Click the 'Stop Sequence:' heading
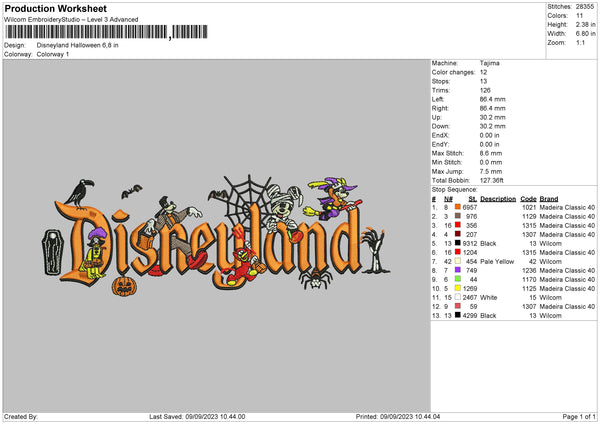 (455, 190)
